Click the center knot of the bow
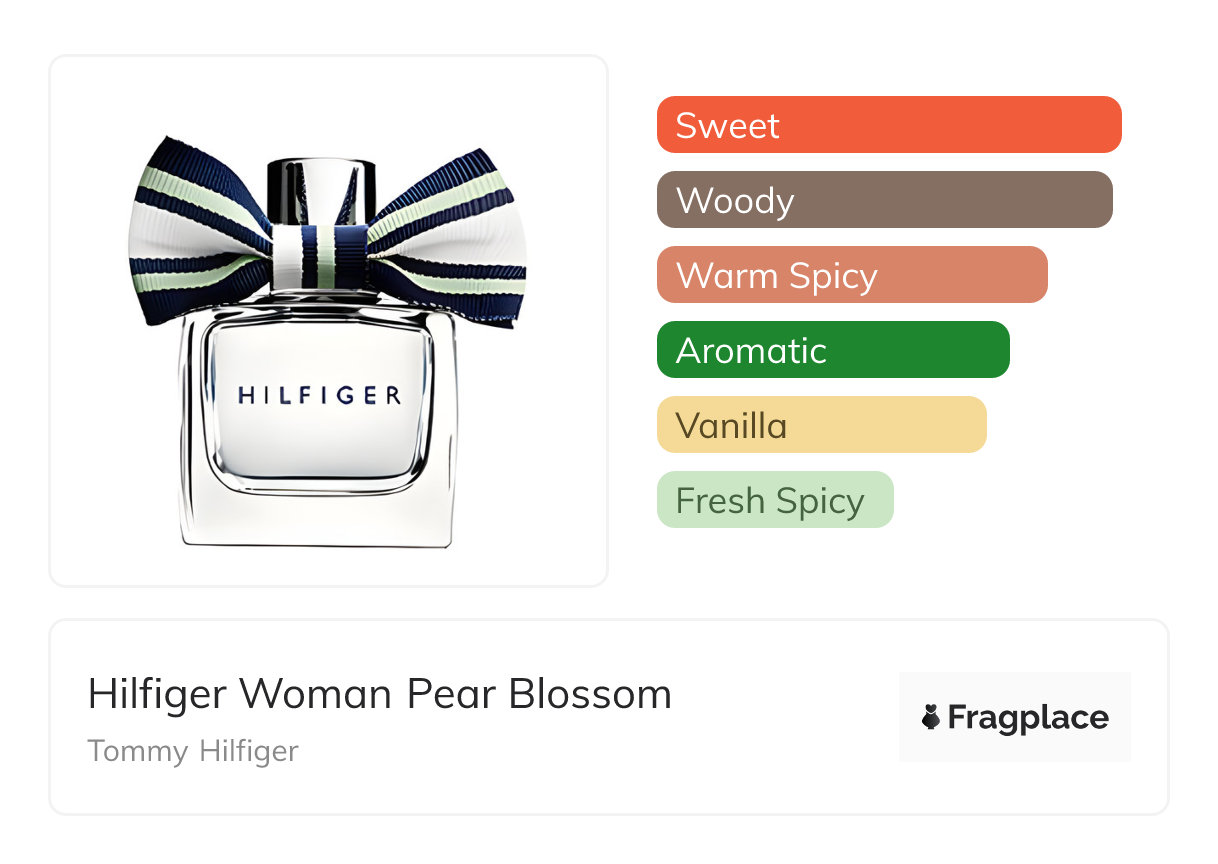The height and width of the screenshot is (864, 1218). pos(321,256)
